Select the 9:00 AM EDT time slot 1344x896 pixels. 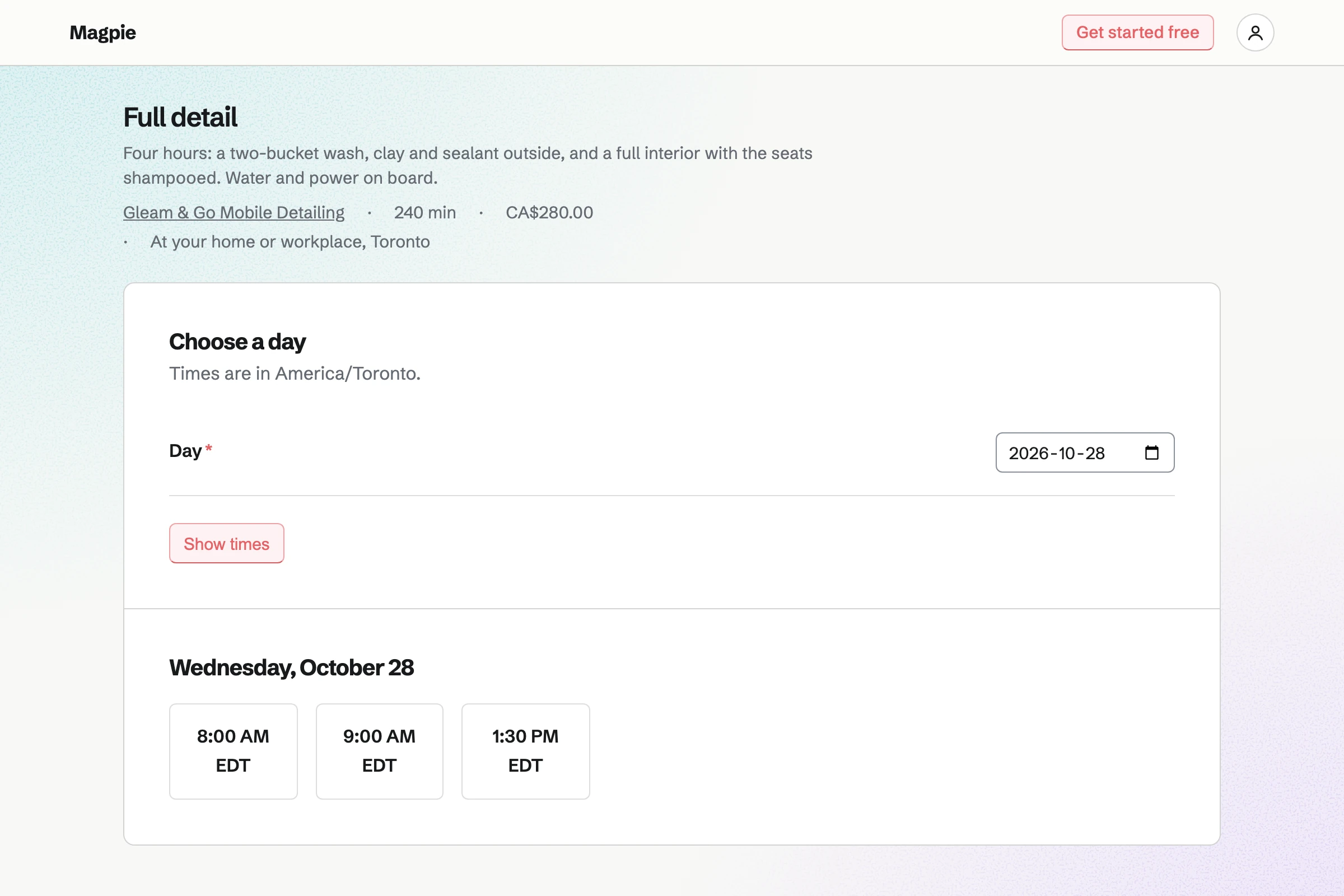coord(380,752)
